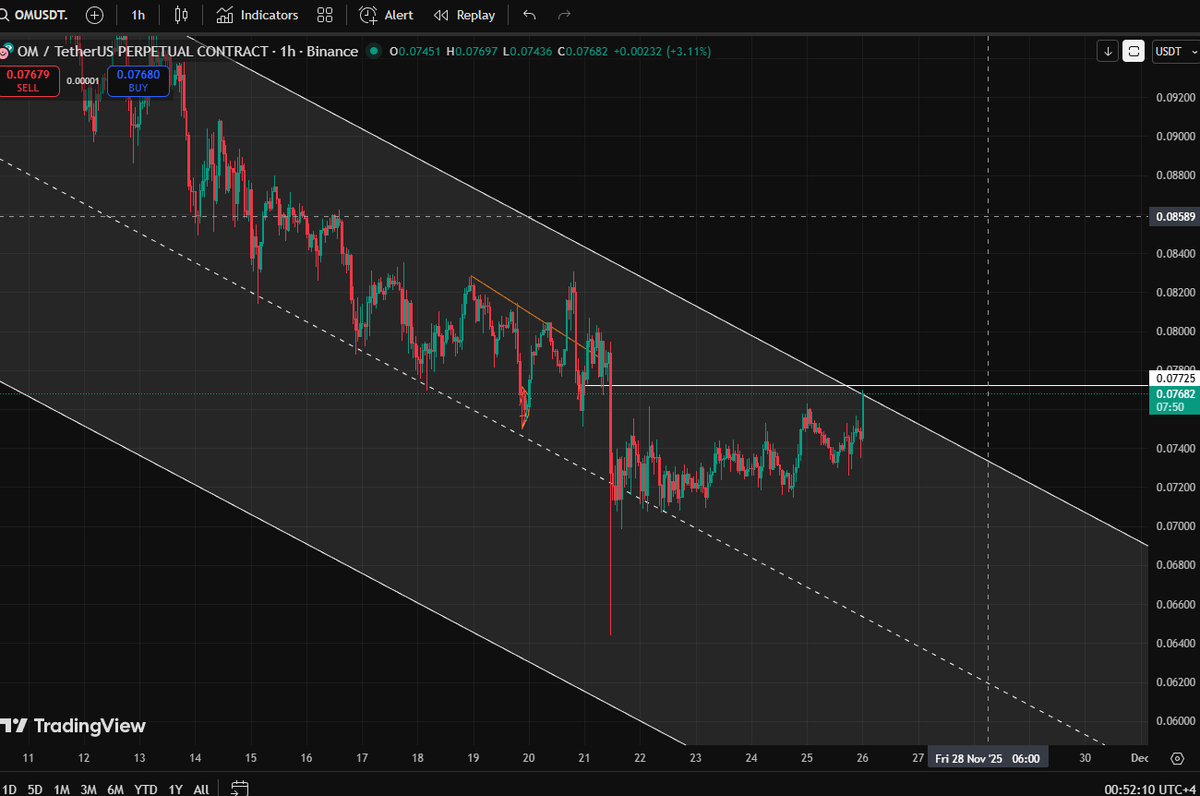Image resolution: width=1200 pixels, height=796 pixels.
Task: Open the go-to-date calendar icon
Action: pos(239,788)
